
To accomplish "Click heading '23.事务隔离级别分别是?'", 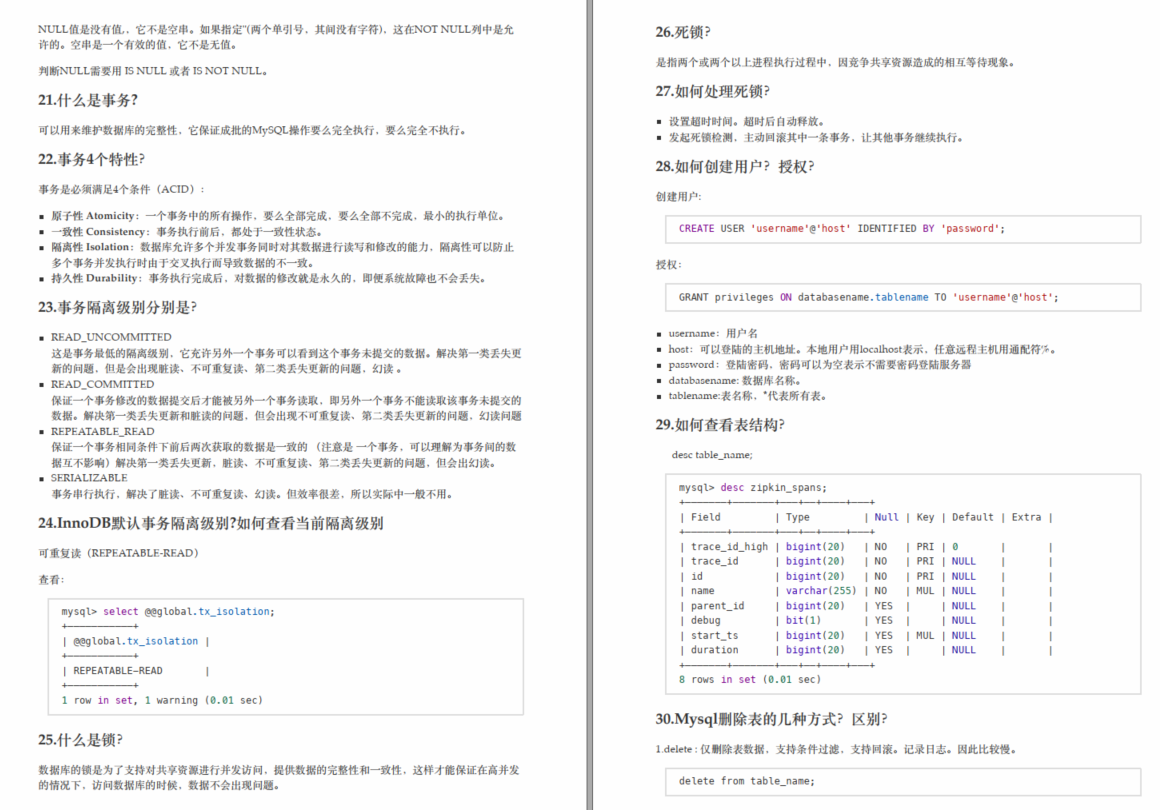I will (x=118, y=308).
